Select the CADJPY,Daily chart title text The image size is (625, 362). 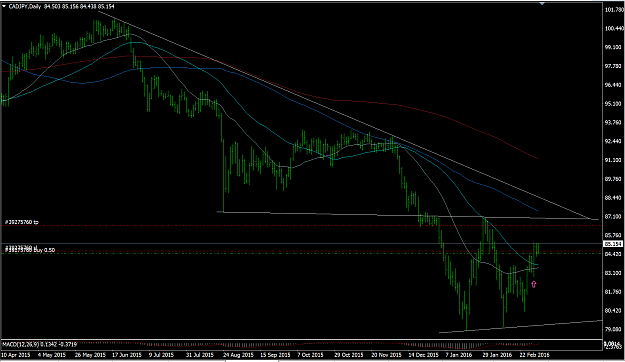[25, 7]
